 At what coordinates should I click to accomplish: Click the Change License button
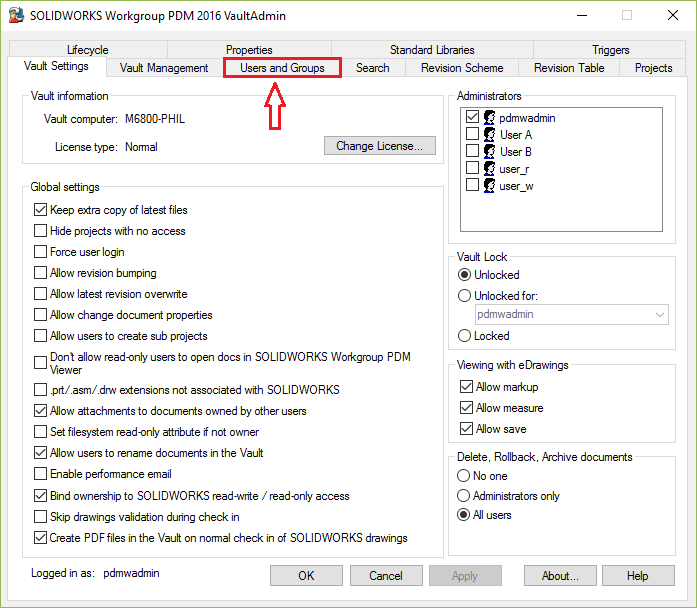coord(380,145)
